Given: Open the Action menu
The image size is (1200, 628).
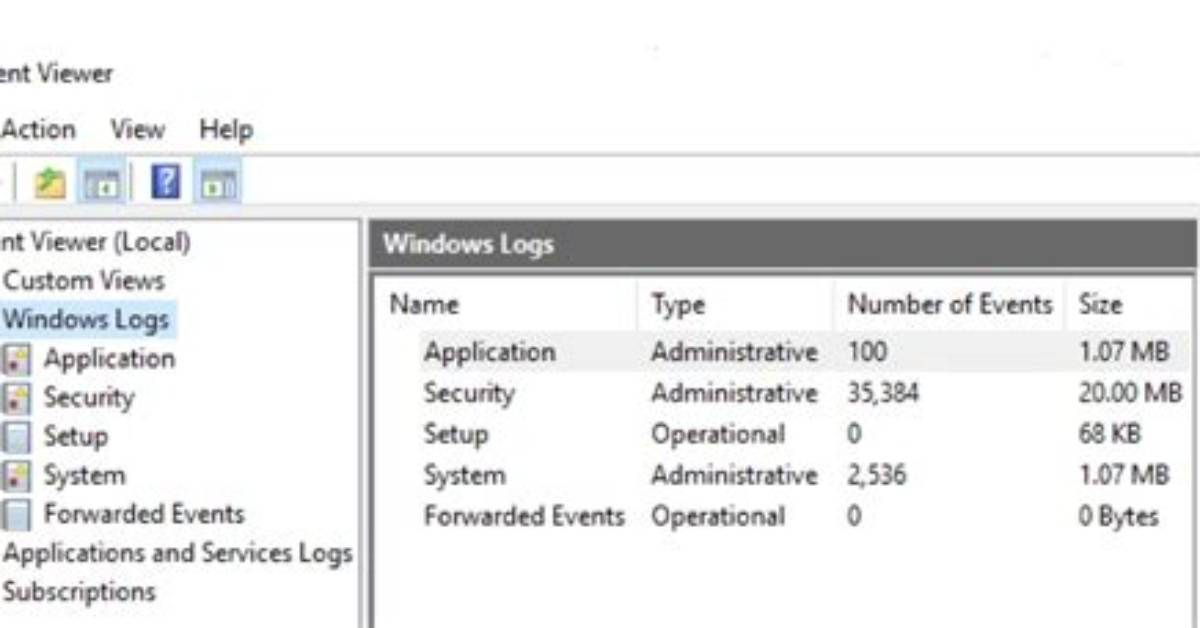Looking at the screenshot, I should [38, 130].
